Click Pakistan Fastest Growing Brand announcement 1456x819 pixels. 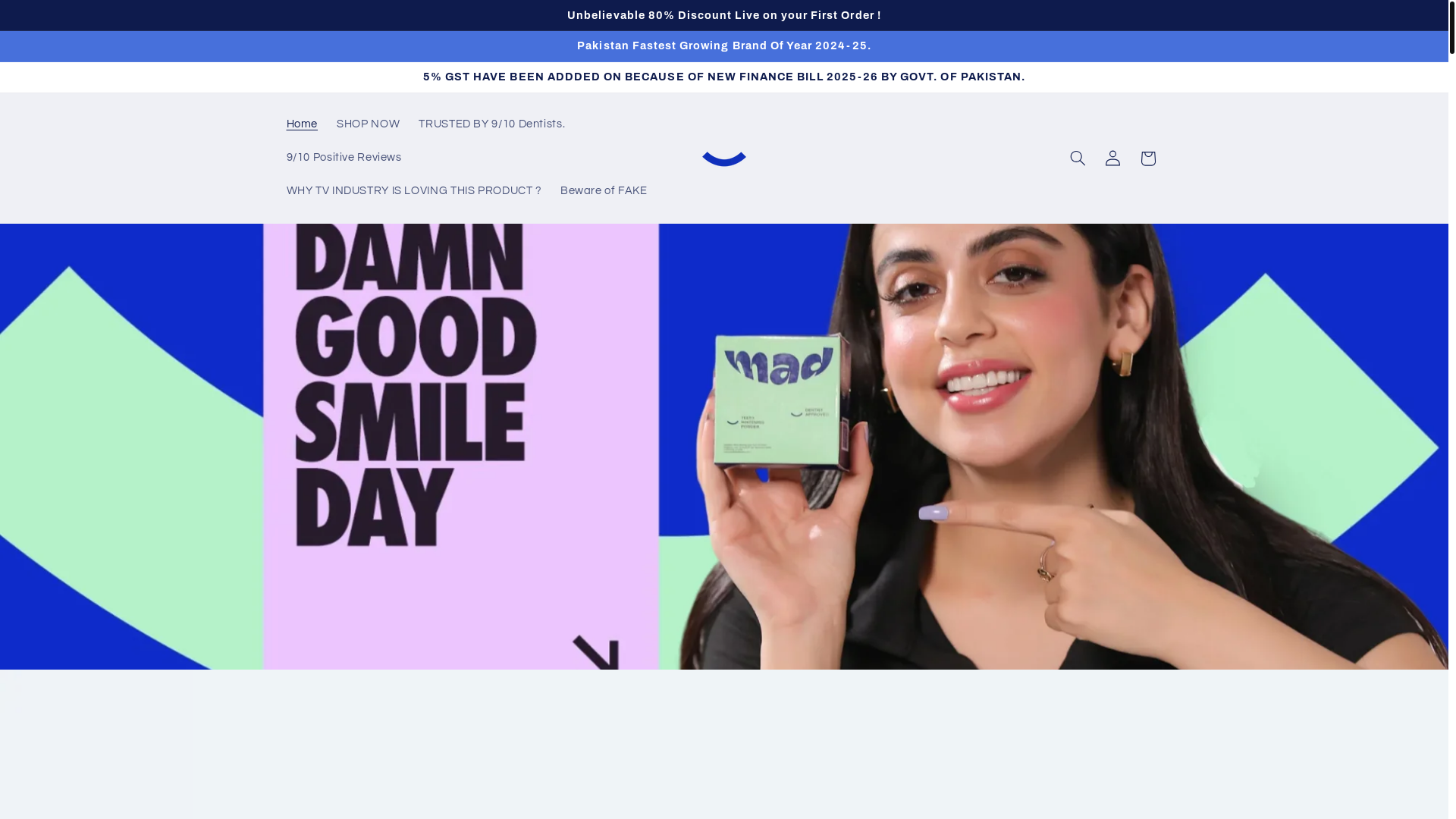[x=724, y=46]
